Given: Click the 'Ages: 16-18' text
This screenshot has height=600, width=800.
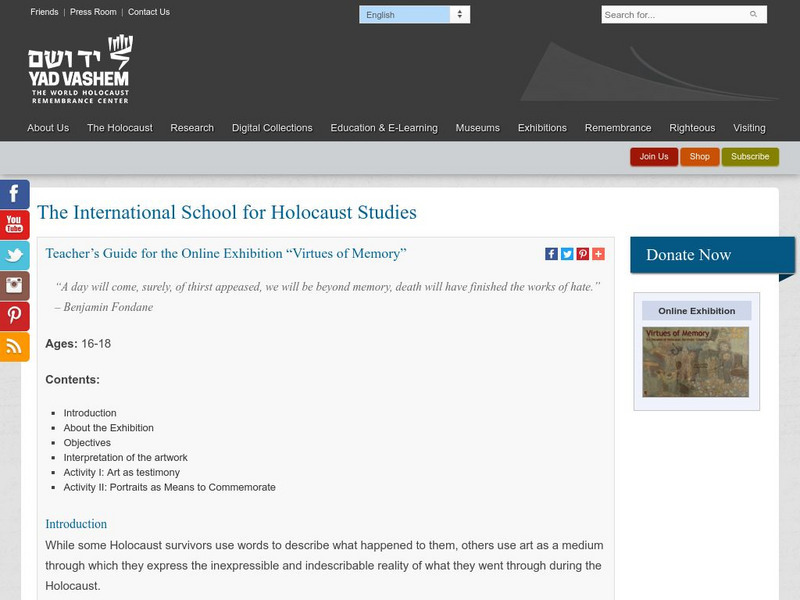Looking at the screenshot, I should click(78, 343).
